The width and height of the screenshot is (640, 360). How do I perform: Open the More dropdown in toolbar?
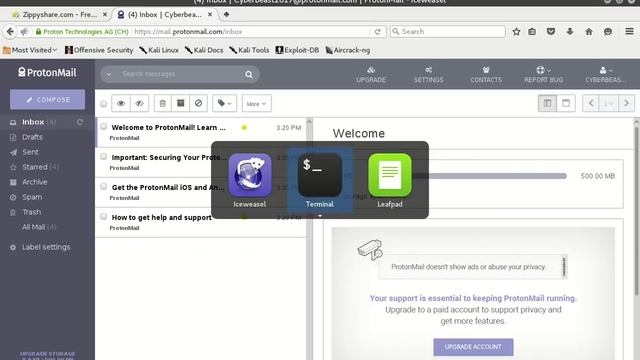point(256,104)
